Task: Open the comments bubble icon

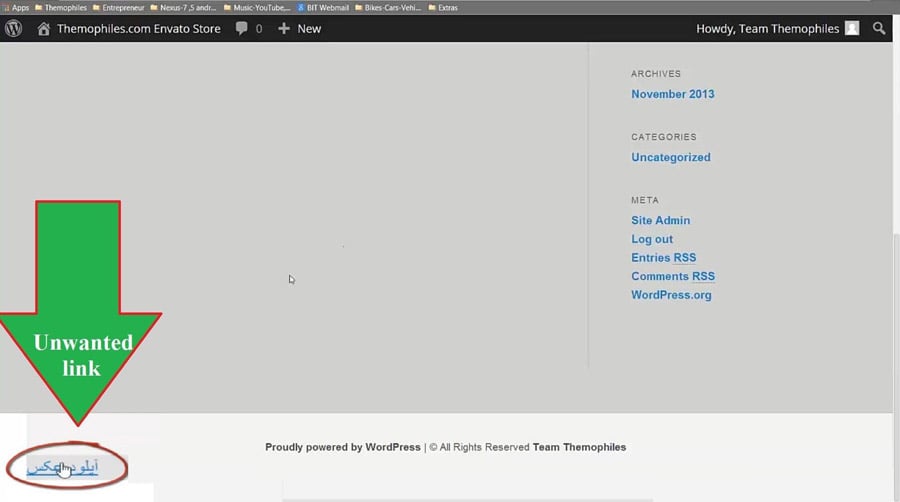Action: 242,29
